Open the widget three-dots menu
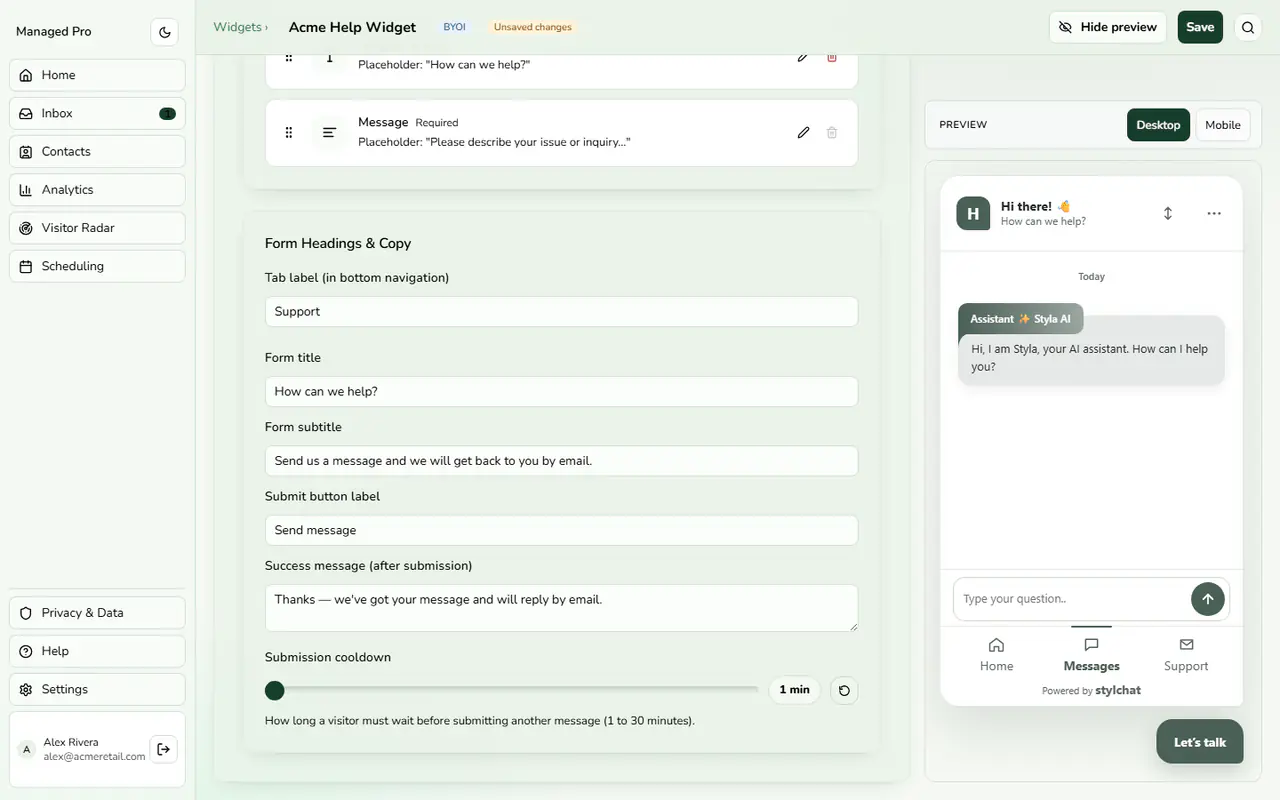The width and height of the screenshot is (1280, 800). coord(1214,213)
